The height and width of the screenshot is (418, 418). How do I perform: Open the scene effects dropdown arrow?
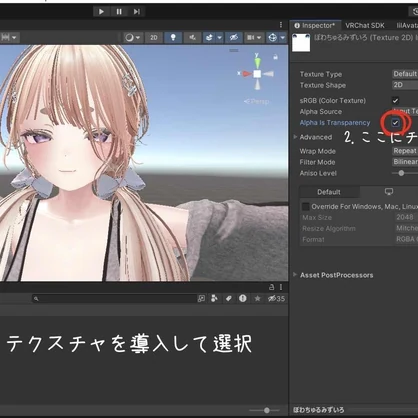(220, 38)
